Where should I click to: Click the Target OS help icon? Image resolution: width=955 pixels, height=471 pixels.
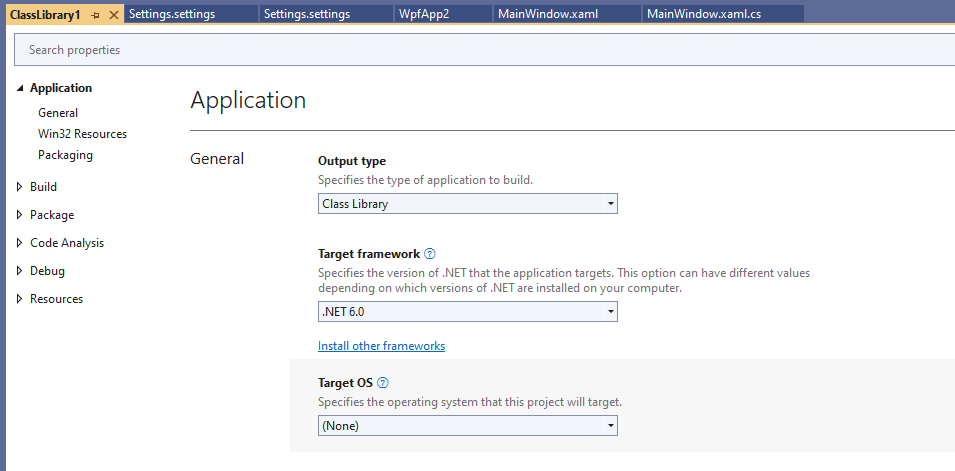[383, 382]
